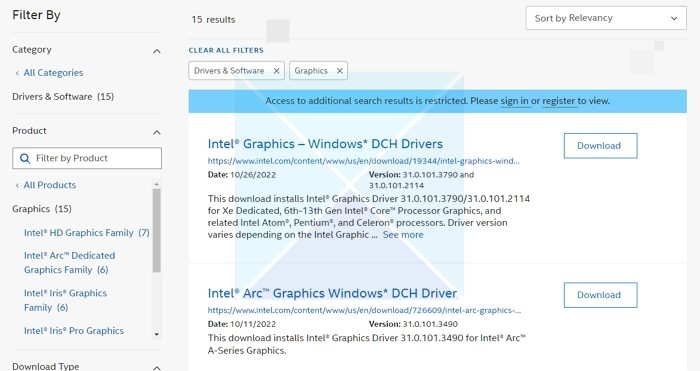Viewport: 700px width, 371px height.
Task: Open the download/726609 URL link
Action: pyautogui.click(x=364, y=310)
